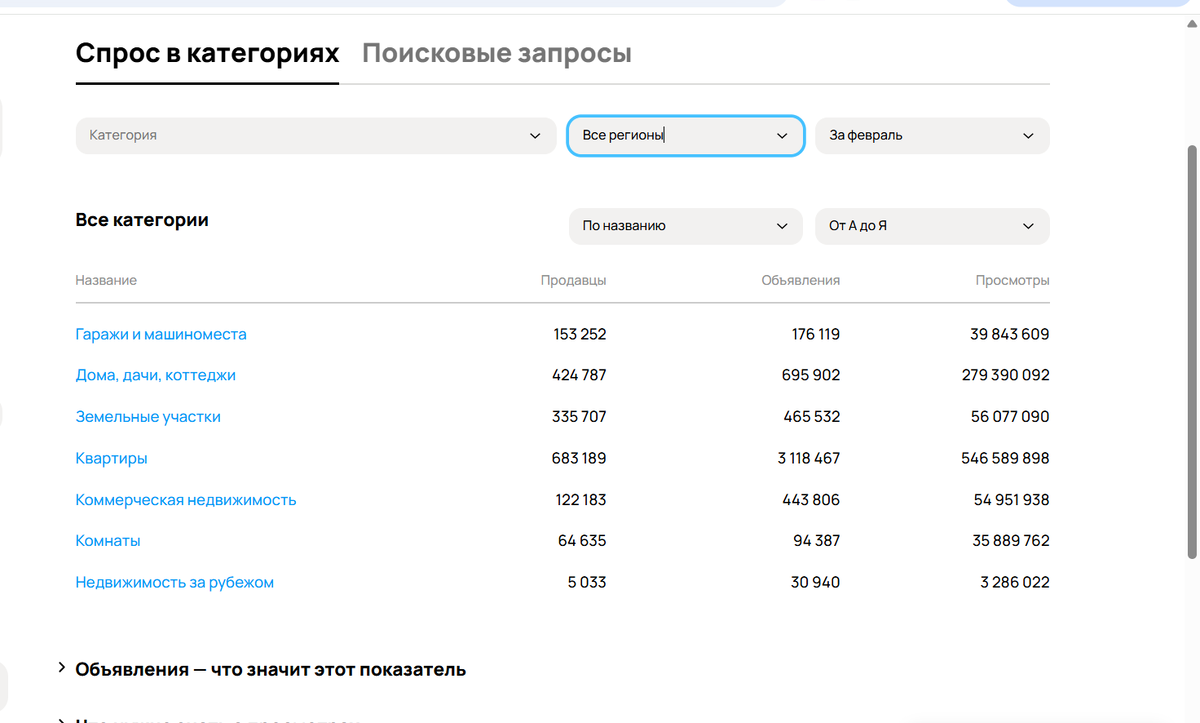This screenshot has height=723, width=1200.
Task: Open the От А до Я order dropdown
Action: click(931, 226)
